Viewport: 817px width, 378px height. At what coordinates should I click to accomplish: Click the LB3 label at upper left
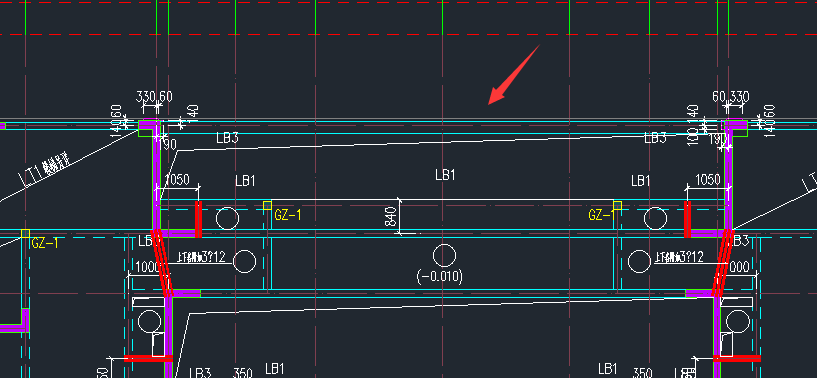click(x=227, y=138)
